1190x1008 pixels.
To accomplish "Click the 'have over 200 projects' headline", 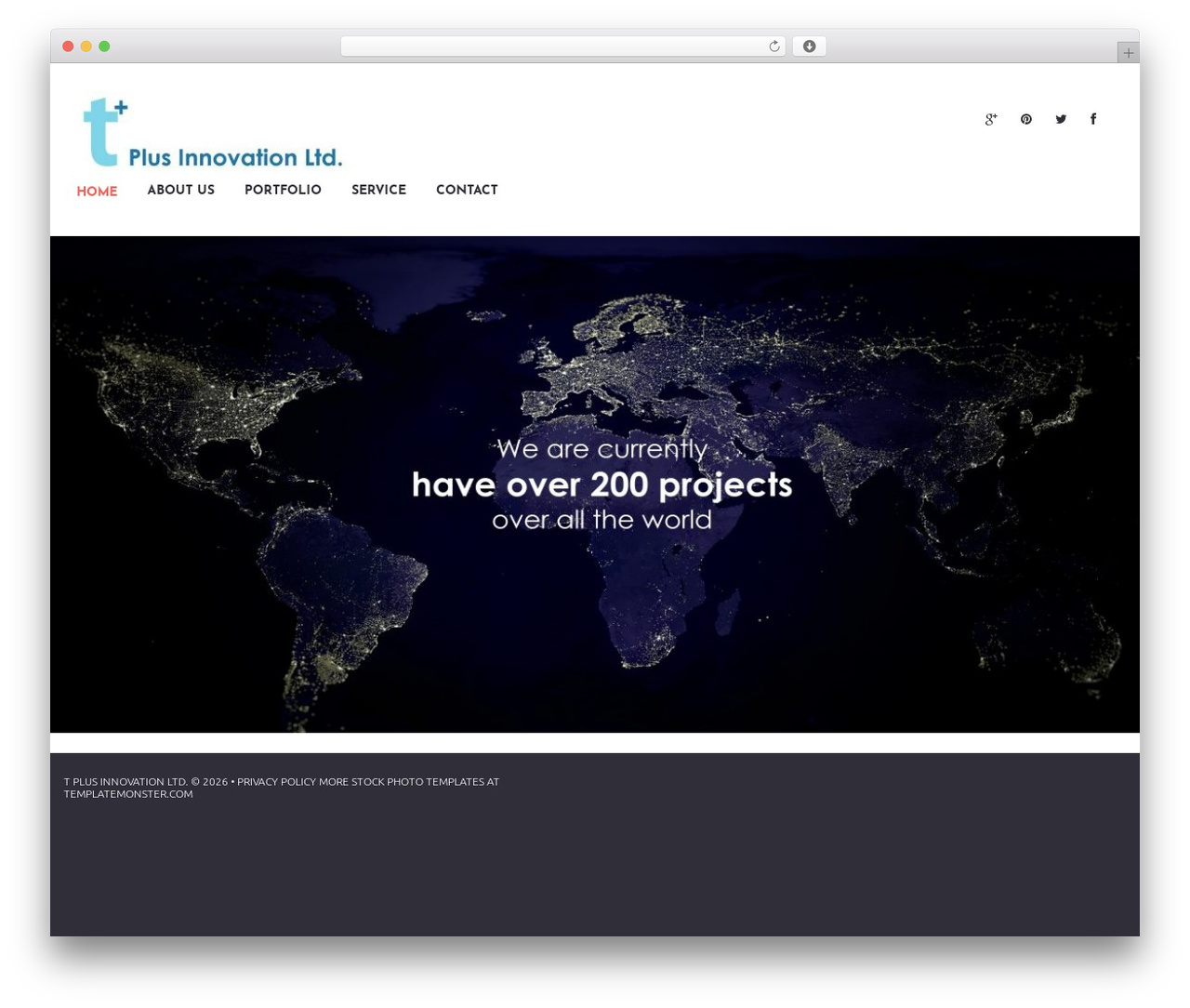I will [602, 484].
